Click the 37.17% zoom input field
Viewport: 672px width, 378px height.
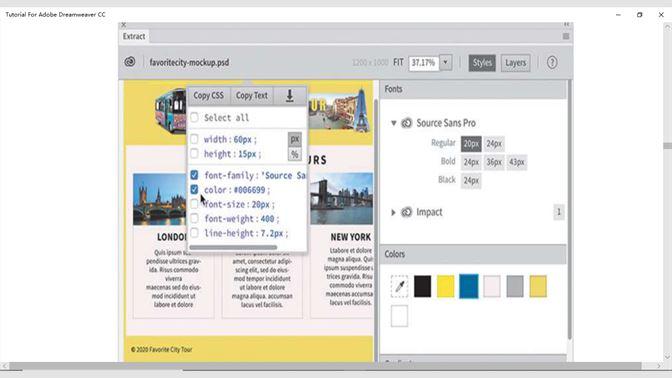pyautogui.click(x=423, y=63)
